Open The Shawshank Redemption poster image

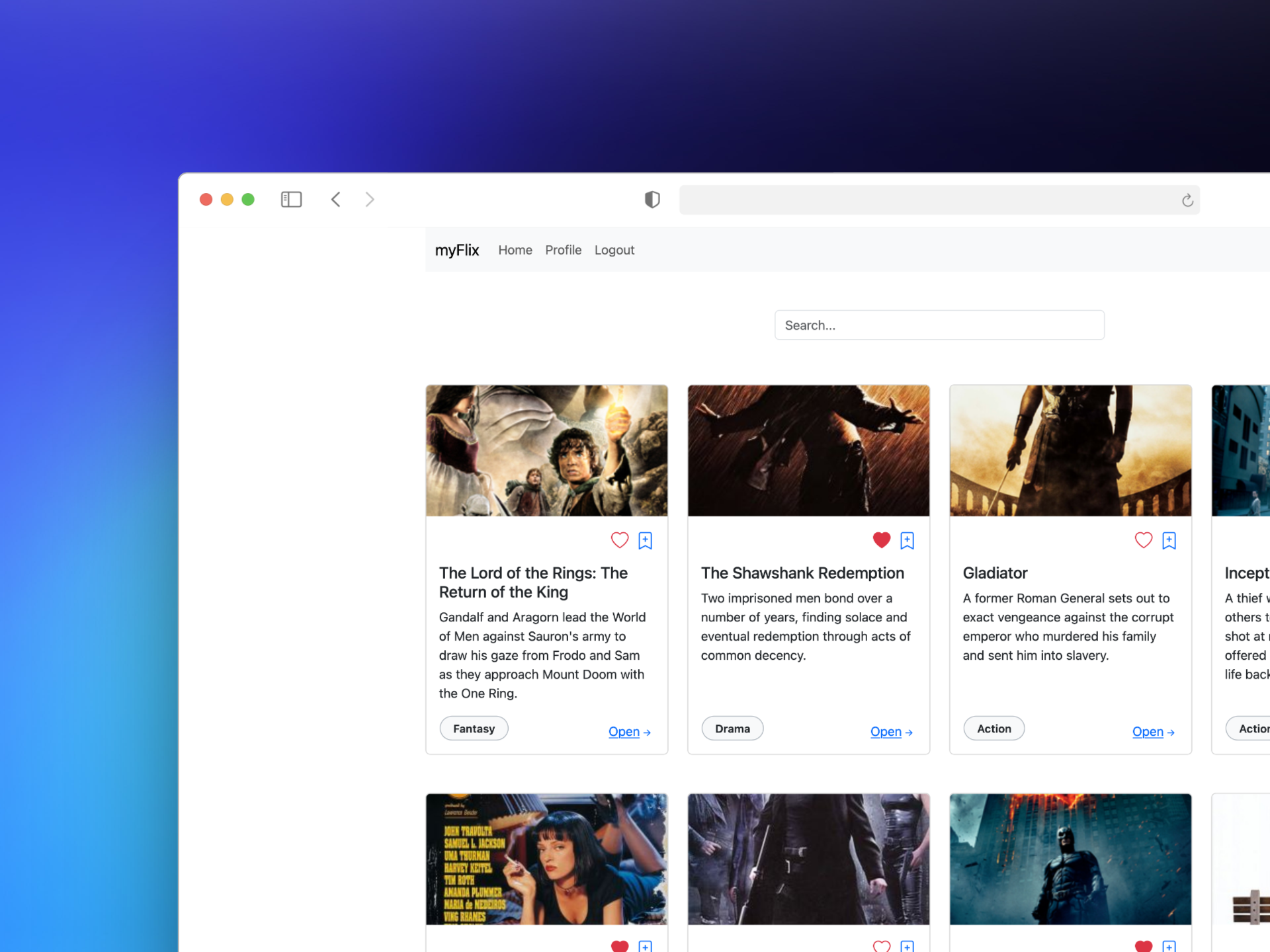point(809,451)
